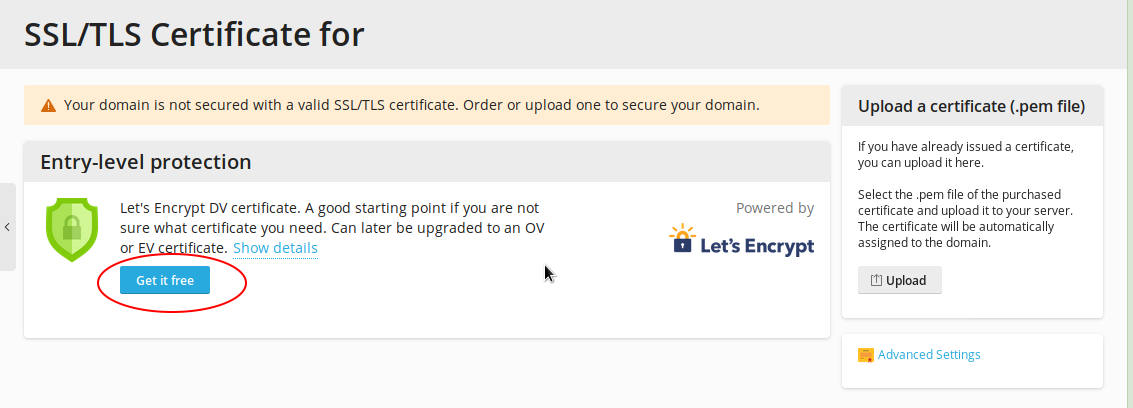
Task: Open the Advanced Settings link
Action: pos(929,355)
